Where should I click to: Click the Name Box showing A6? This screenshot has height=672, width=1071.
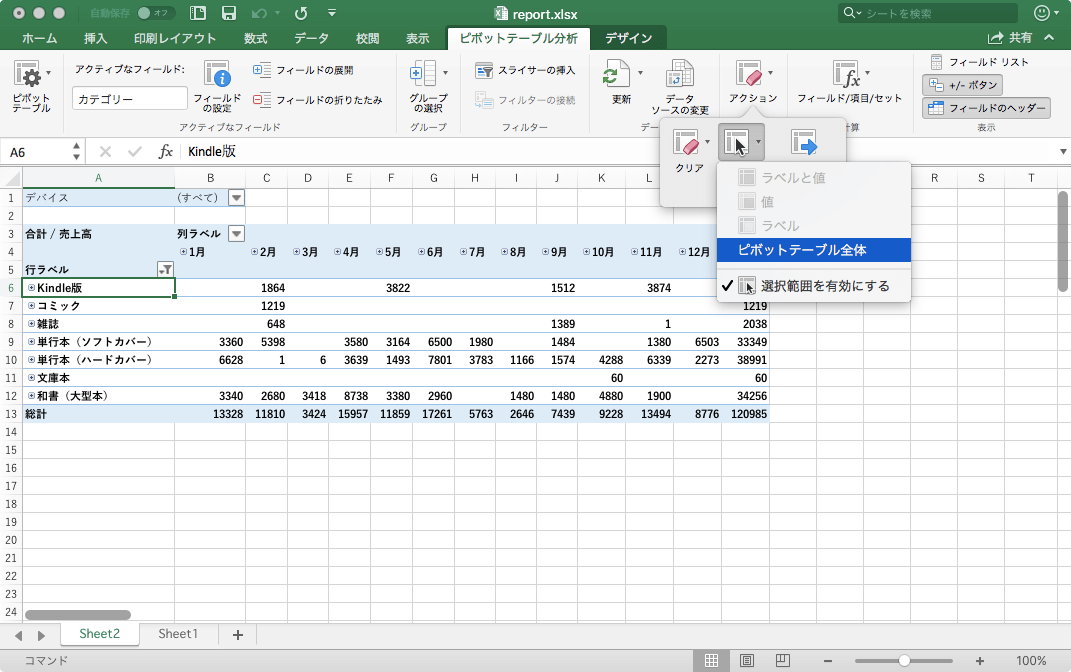tap(36, 152)
